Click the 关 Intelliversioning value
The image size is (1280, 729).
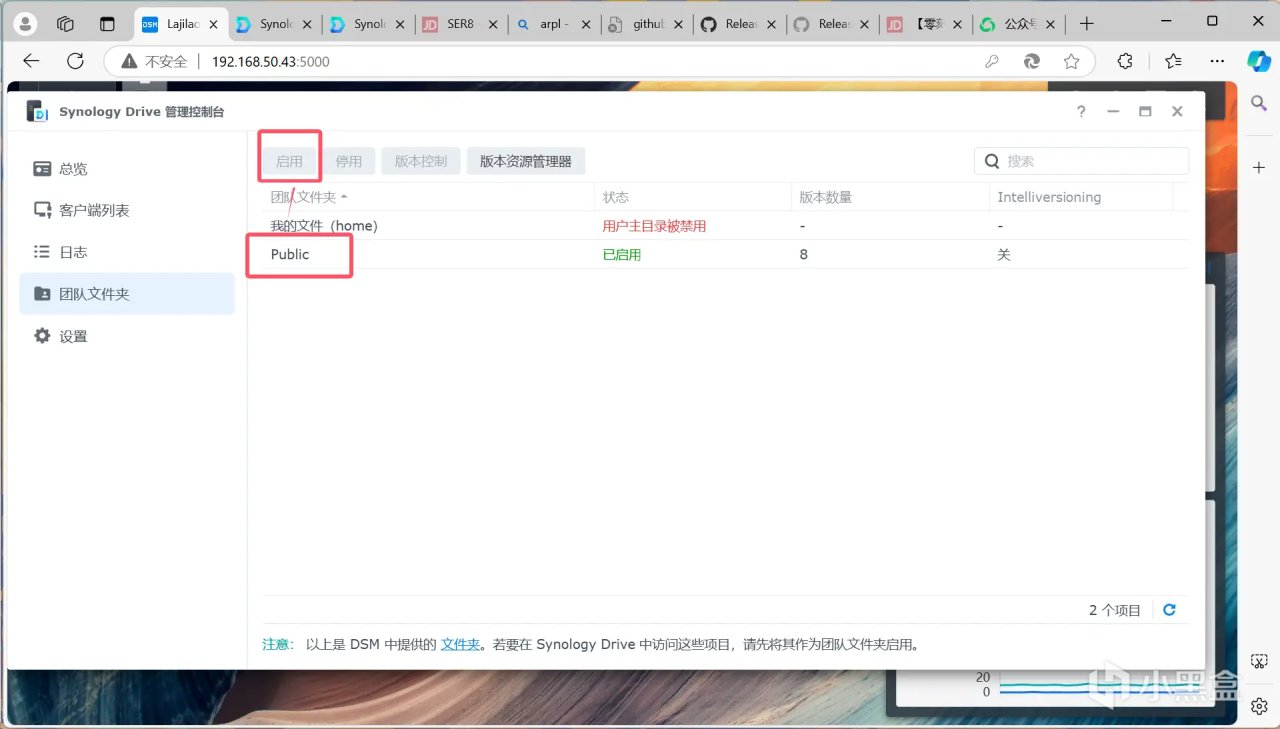click(1004, 255)
